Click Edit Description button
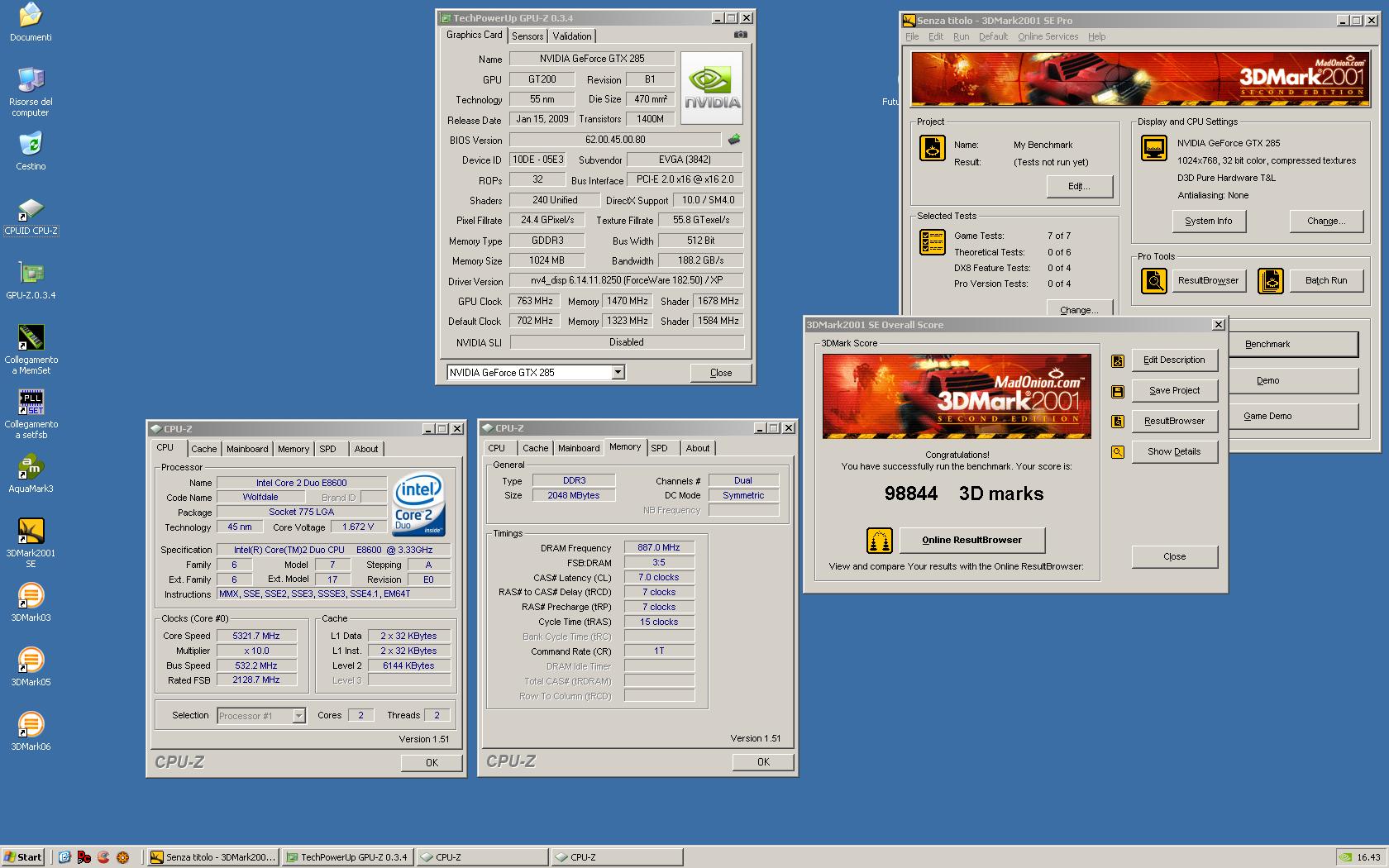1389x868 pixels. pos(1174,360)
